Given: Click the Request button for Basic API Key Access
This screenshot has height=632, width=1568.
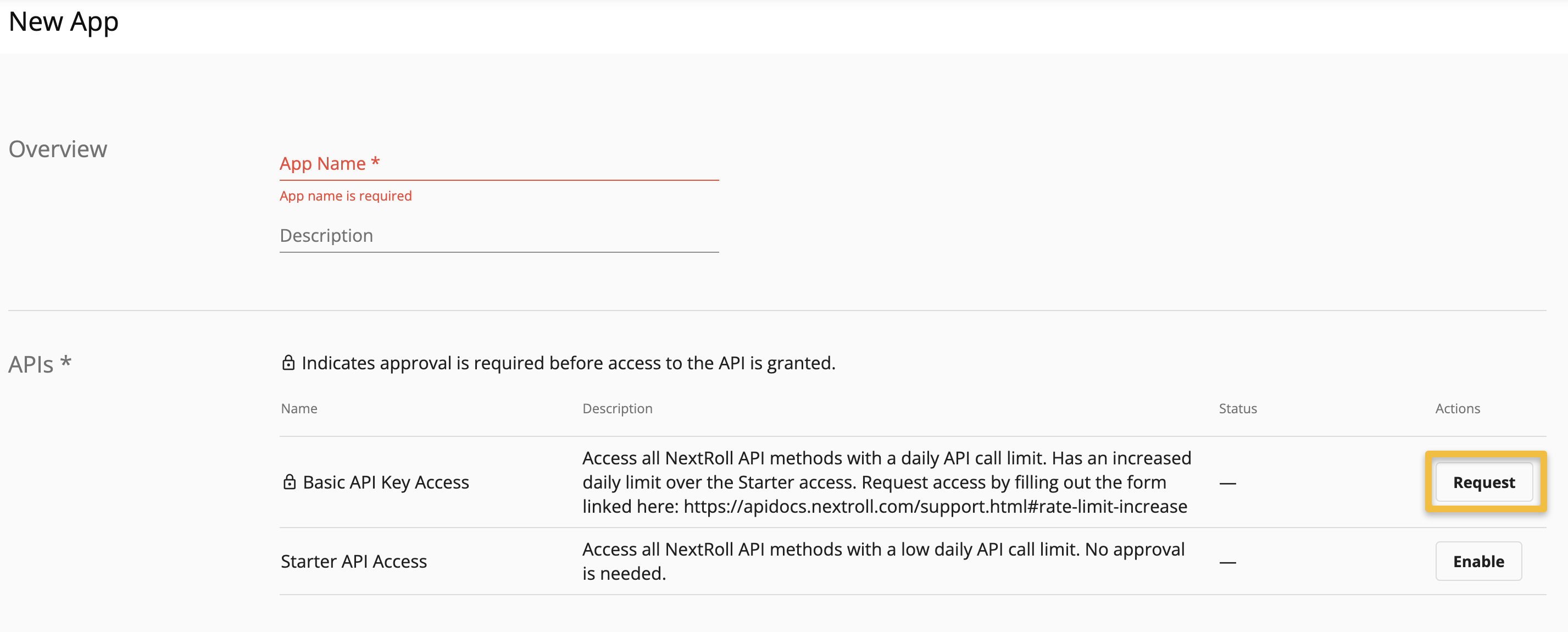Looking at the screenshot, I should (1483, 482).
